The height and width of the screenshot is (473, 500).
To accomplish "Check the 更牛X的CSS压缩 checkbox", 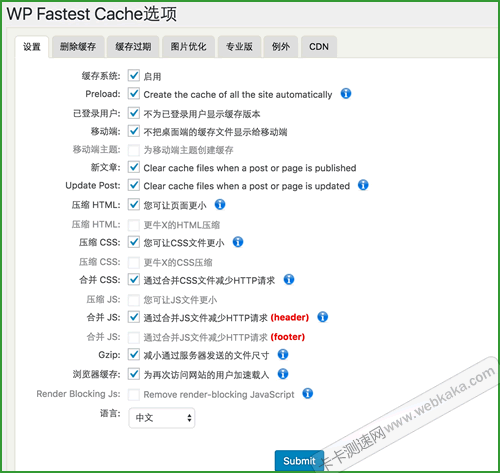I will [x=134, y=263].
